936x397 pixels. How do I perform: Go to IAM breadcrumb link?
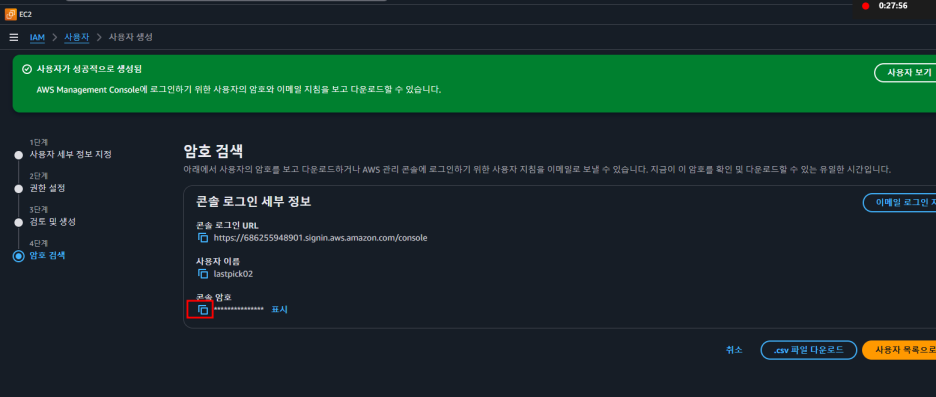coord(37,38)
